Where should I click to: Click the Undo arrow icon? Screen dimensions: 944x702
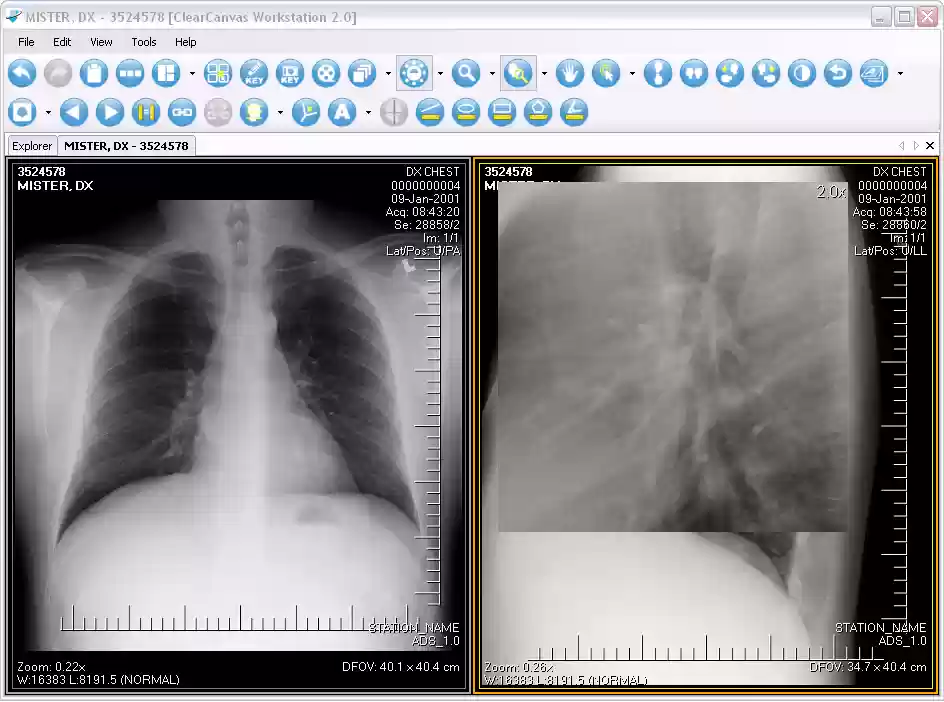click(x=22, y=73)
